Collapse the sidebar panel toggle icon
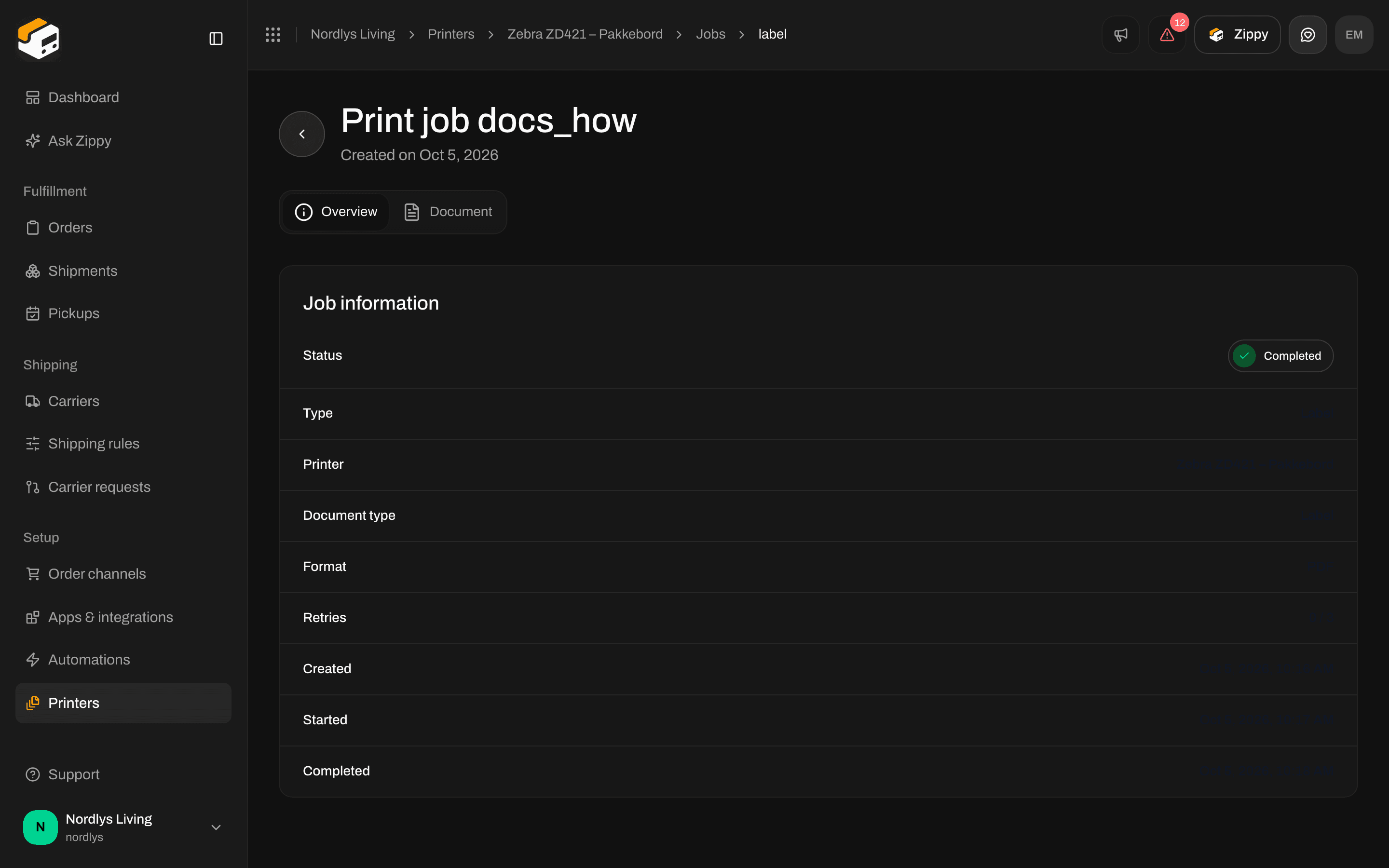 [216, 39]
